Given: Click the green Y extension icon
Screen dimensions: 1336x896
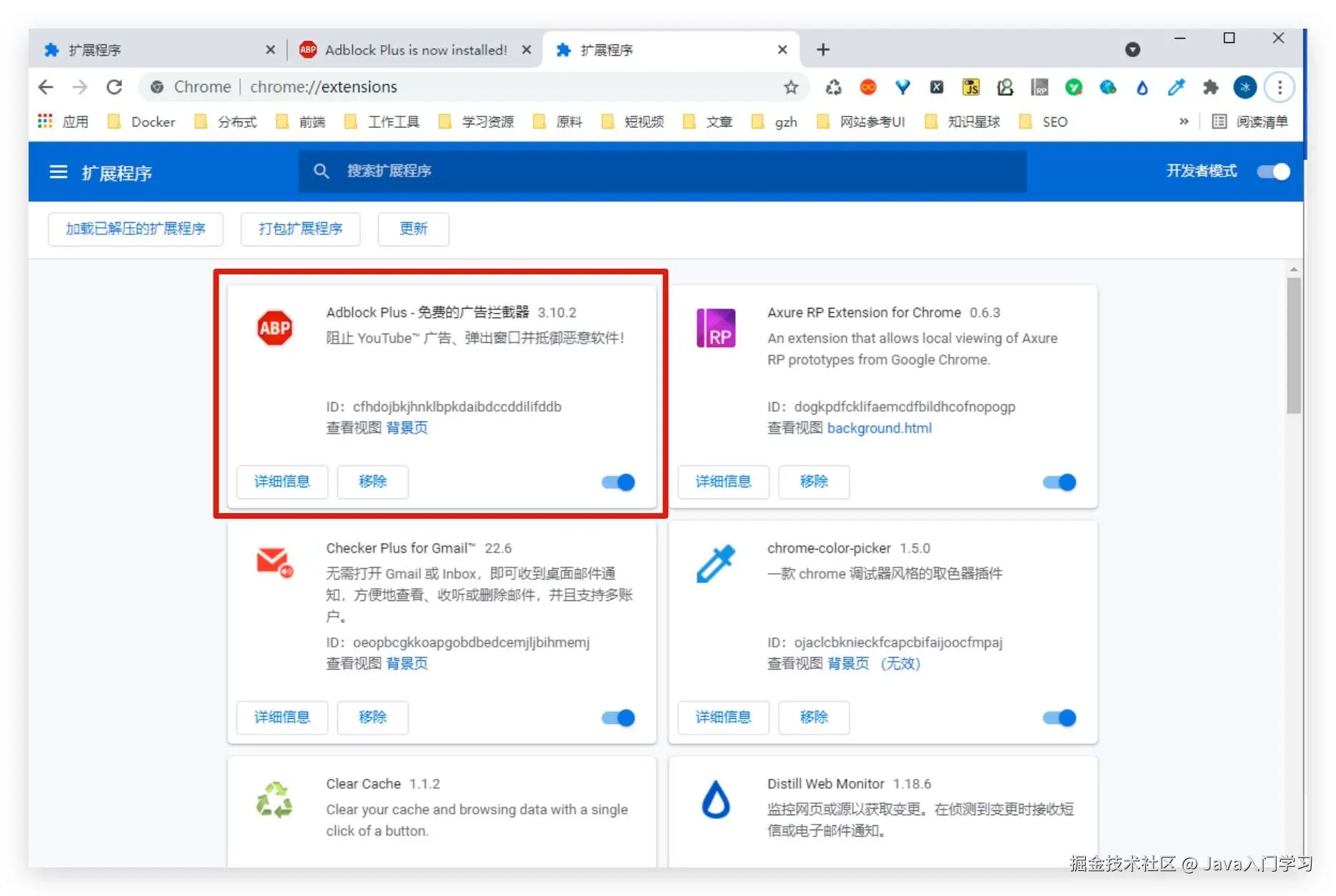Looking at the screenshot, I should point(1074,87).
